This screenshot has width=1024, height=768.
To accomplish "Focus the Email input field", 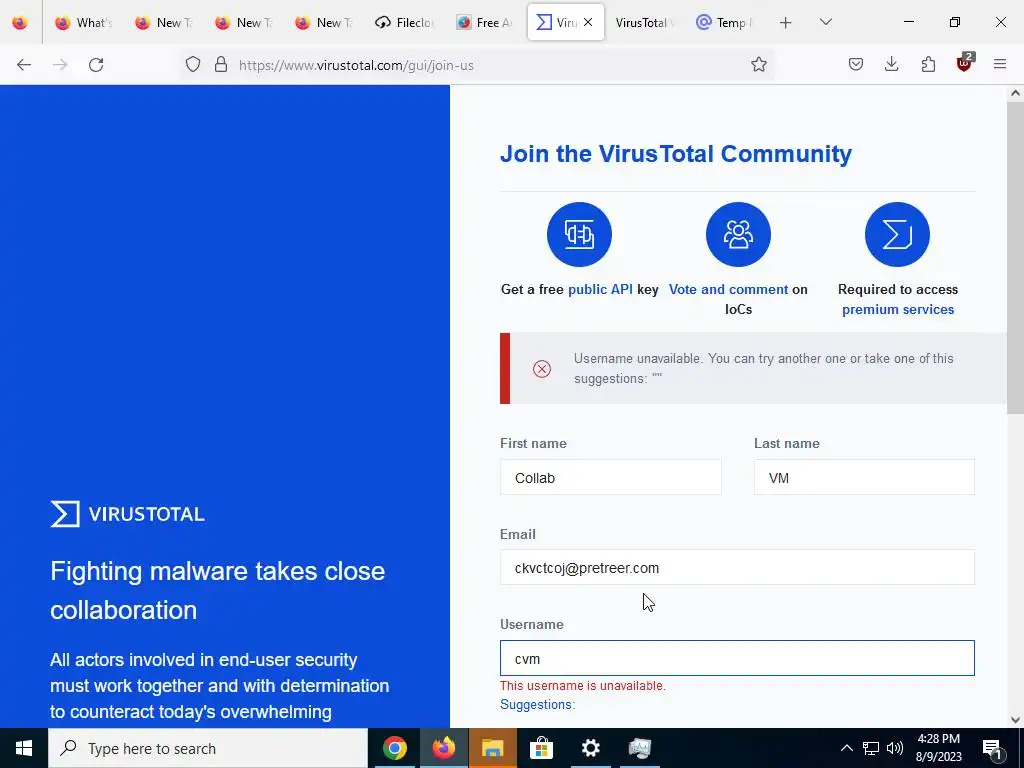I will coord(737,568).
